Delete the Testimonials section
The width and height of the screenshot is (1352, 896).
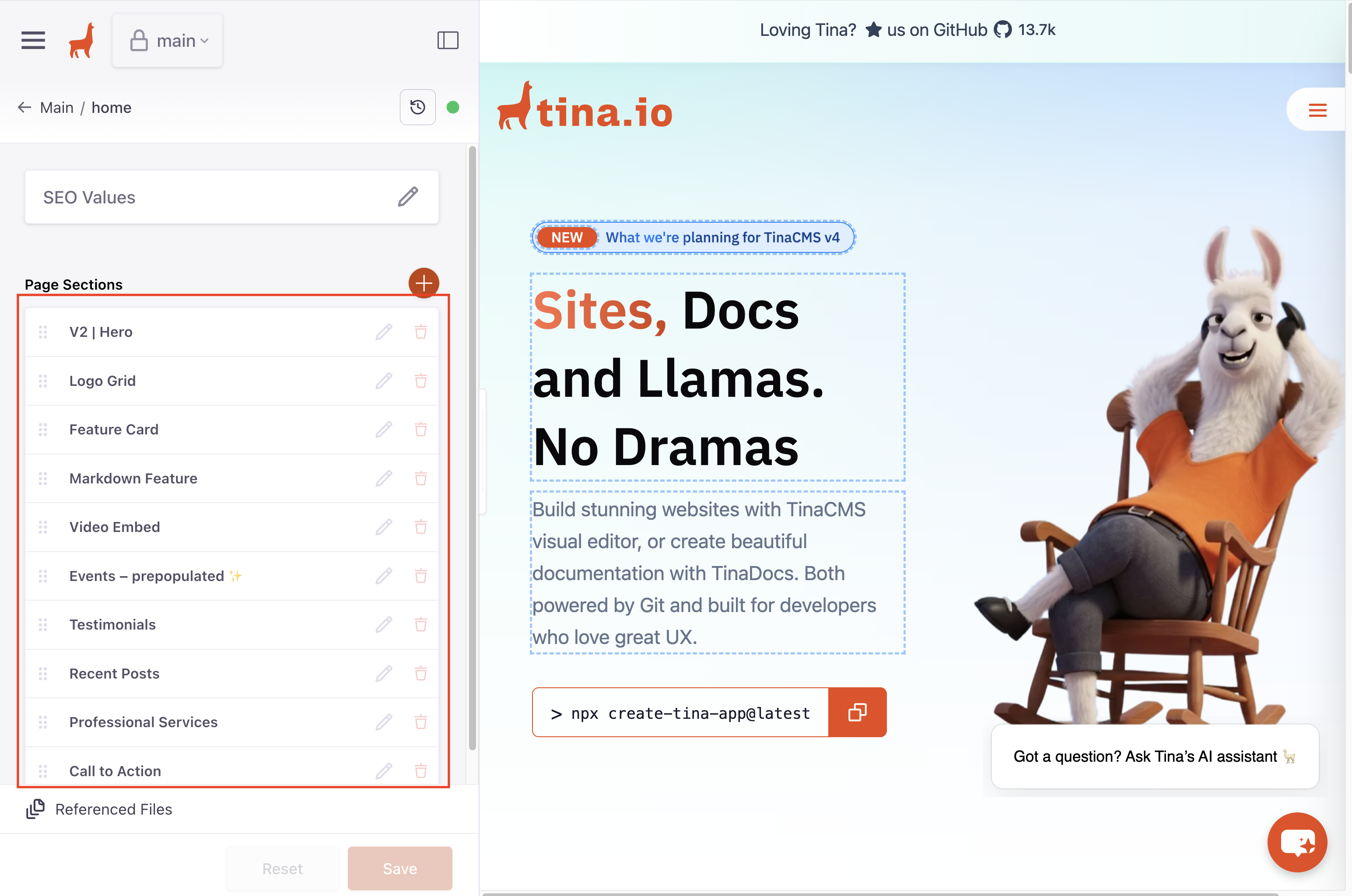420,625
